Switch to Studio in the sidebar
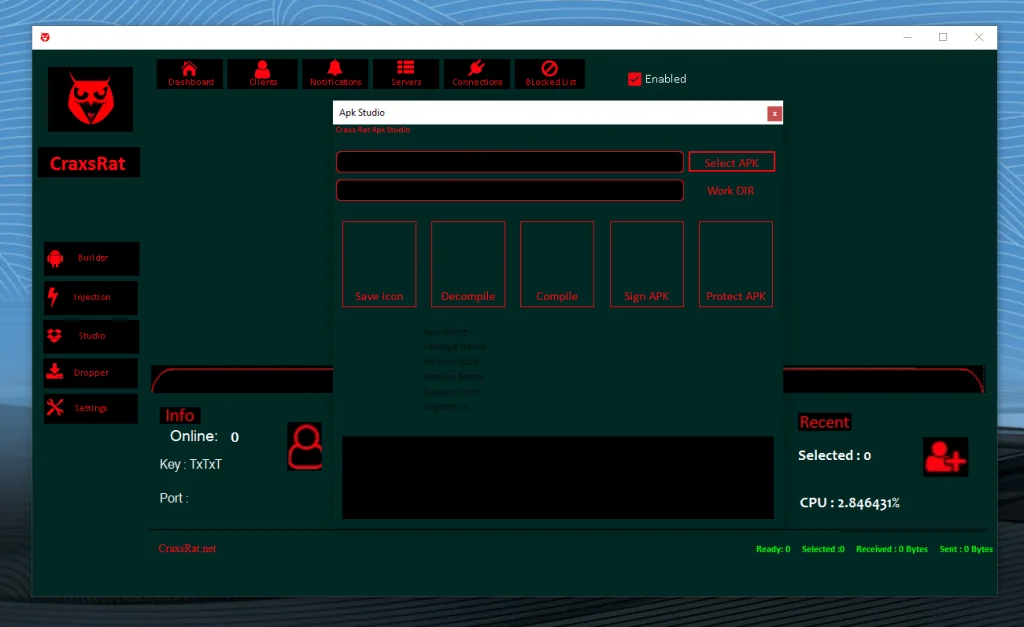 point(91,336)
